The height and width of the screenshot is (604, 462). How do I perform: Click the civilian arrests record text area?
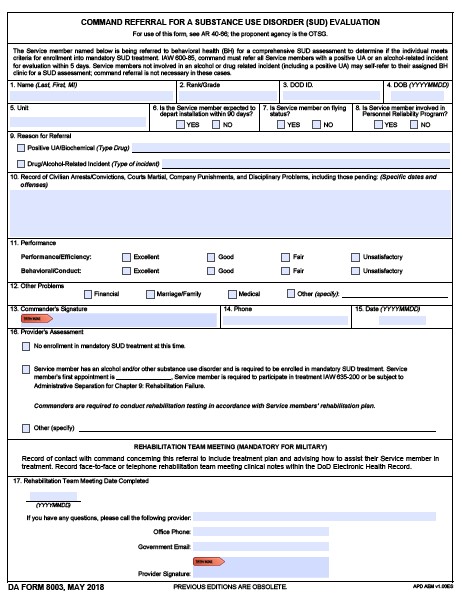230,213
